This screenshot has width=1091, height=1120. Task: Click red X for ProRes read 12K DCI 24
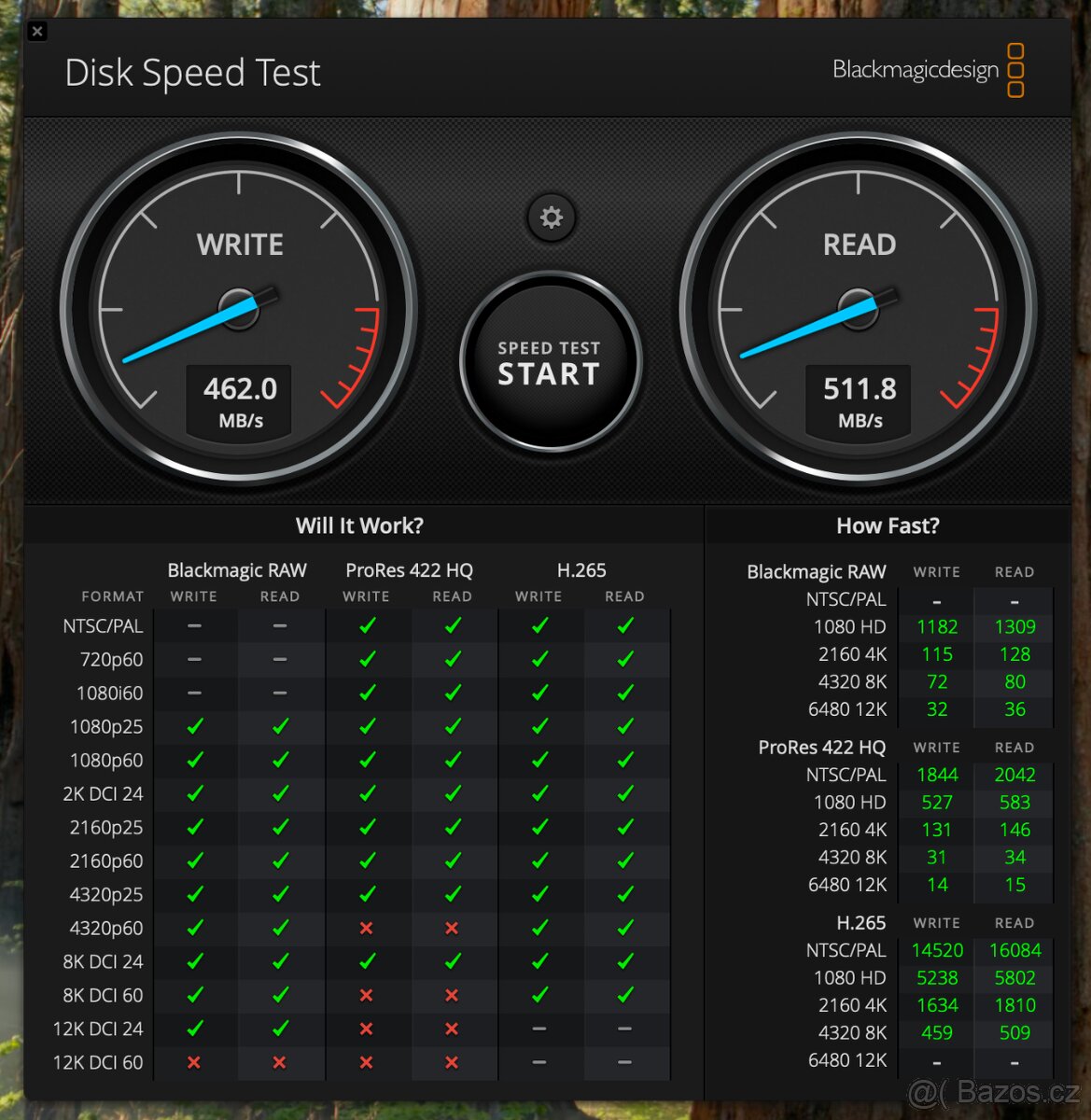tap(452, 1029)
